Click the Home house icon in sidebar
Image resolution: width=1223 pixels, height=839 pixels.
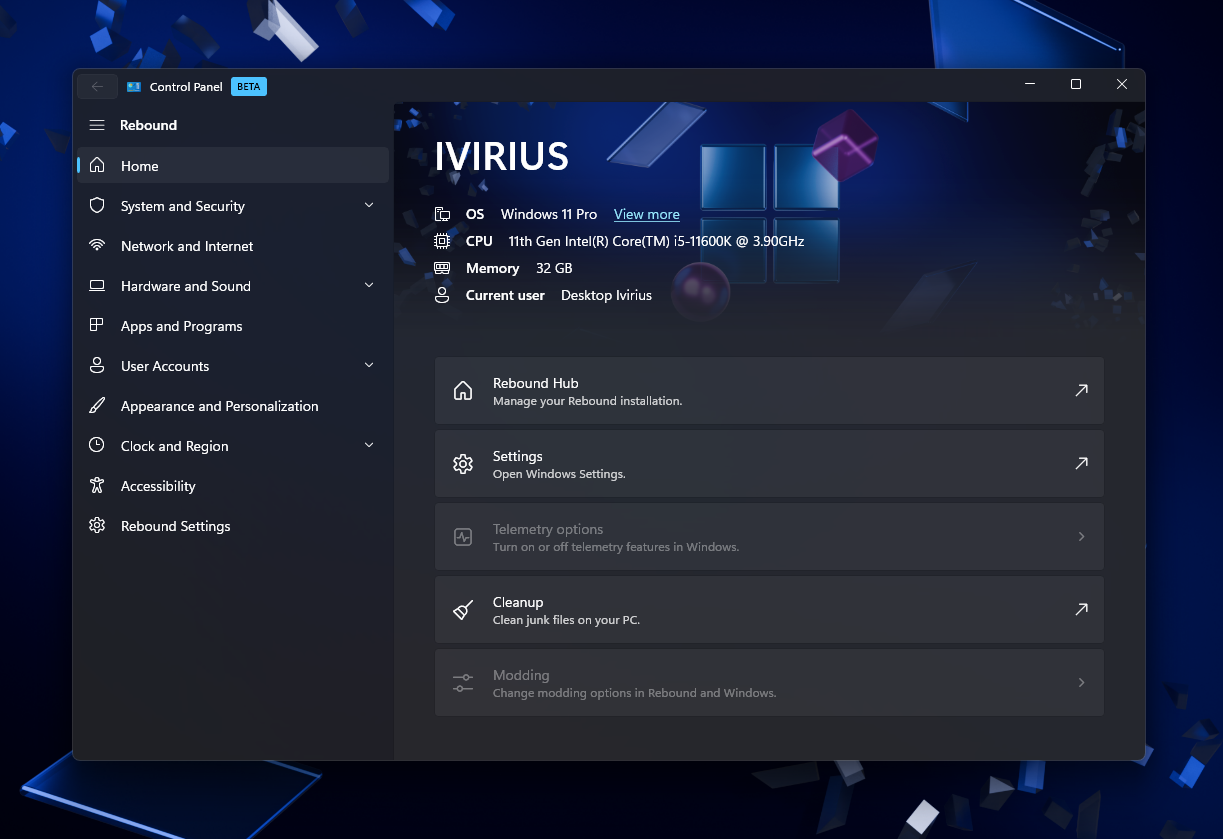point(97,166)
